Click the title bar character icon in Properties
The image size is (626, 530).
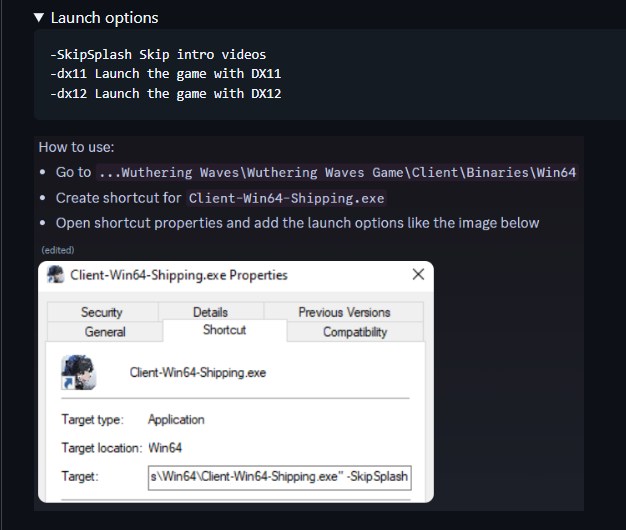click(x=55, y=275)
